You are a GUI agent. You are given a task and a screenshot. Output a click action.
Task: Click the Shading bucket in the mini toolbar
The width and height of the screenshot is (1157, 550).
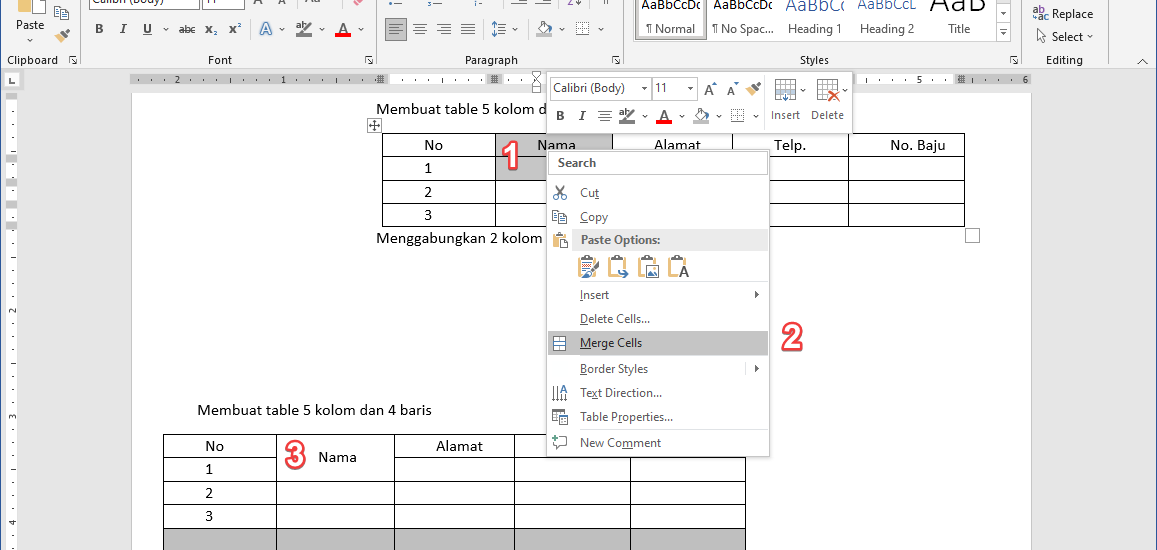point(701,116)
